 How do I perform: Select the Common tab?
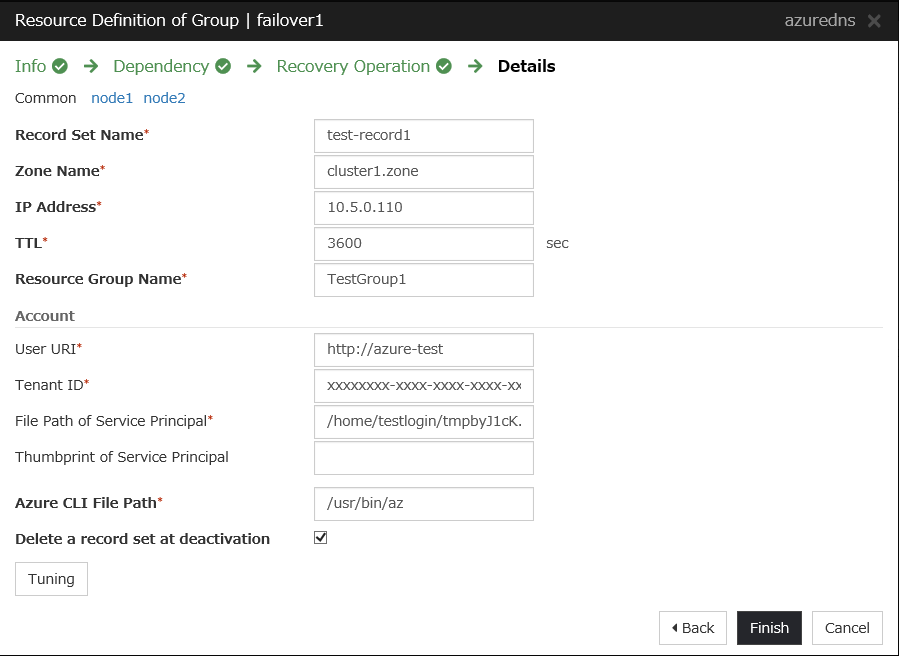[46, 98]
